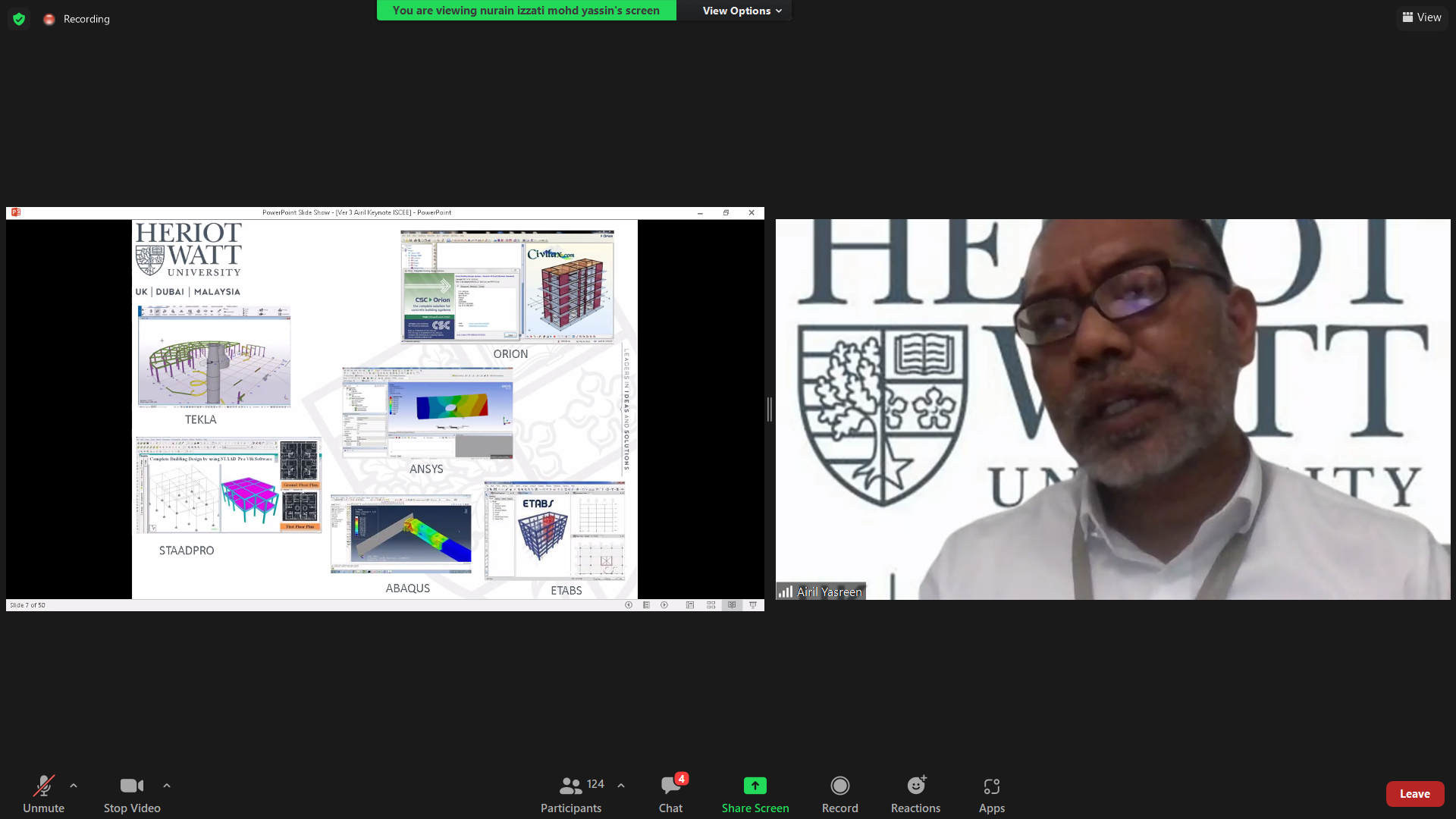1456x819 pixels.
Task: Click the STAADPRO caption text
Action: point(187,551)
